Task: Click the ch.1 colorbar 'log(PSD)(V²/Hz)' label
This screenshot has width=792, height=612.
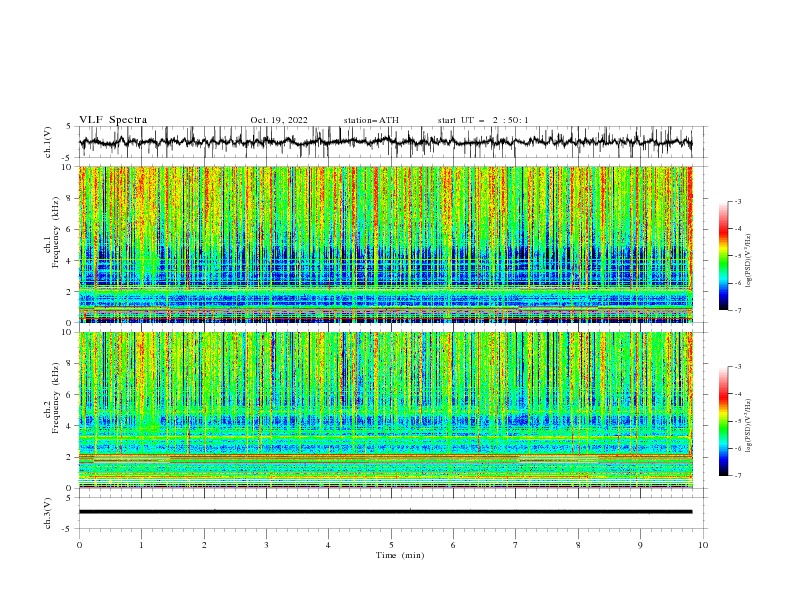Action: (748, 261)
